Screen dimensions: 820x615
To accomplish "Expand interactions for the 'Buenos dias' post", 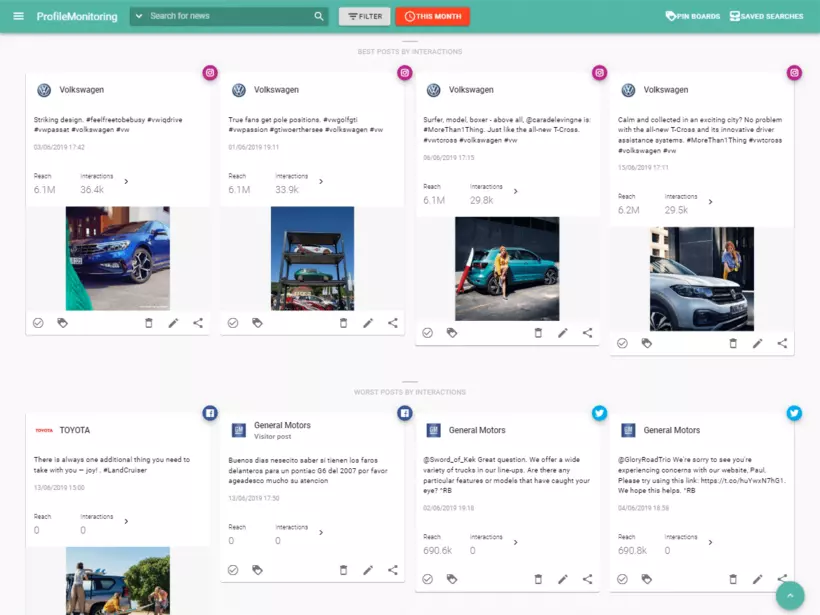I will [x=321, y=532].
